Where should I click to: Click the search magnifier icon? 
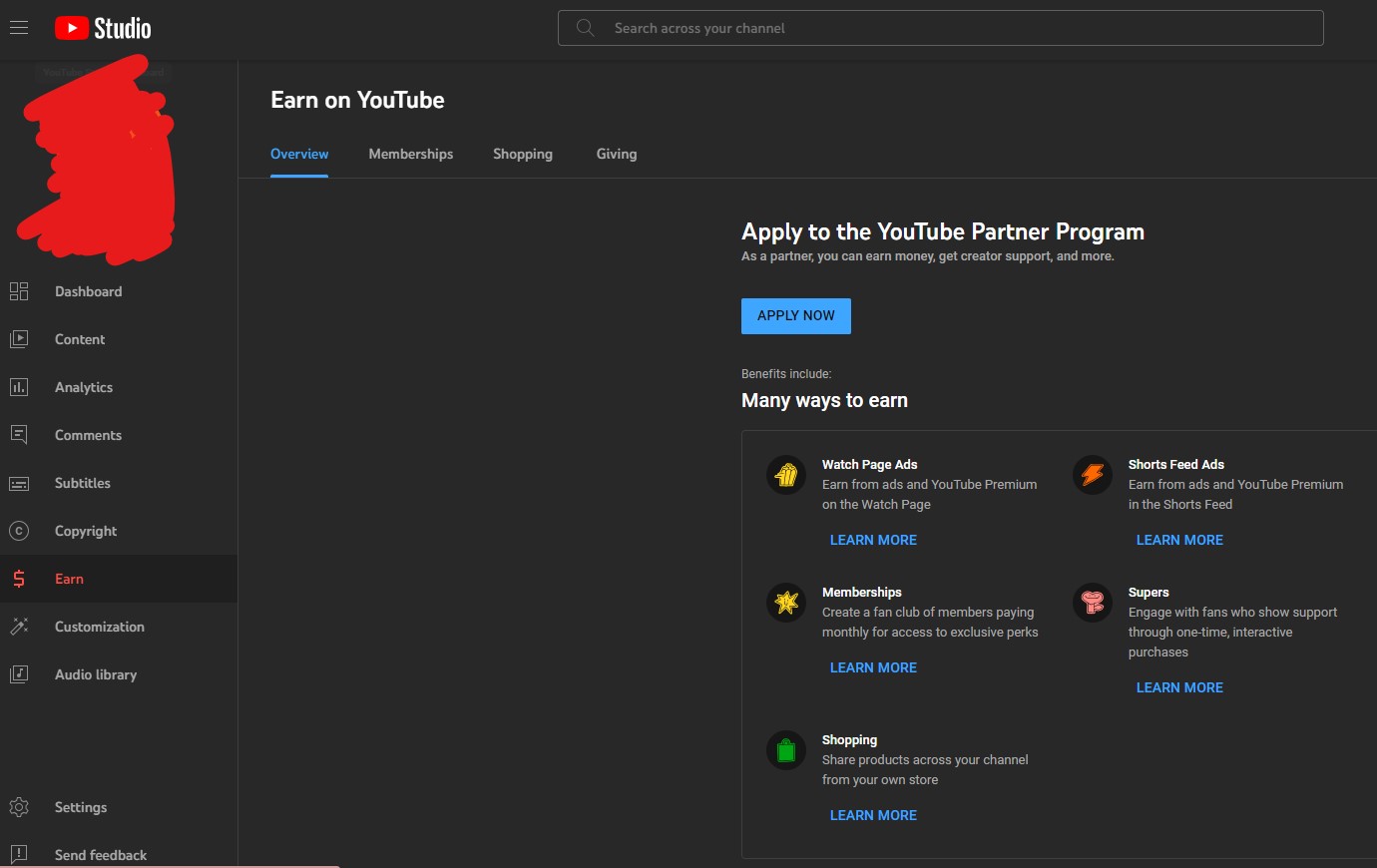coord(586,28)
